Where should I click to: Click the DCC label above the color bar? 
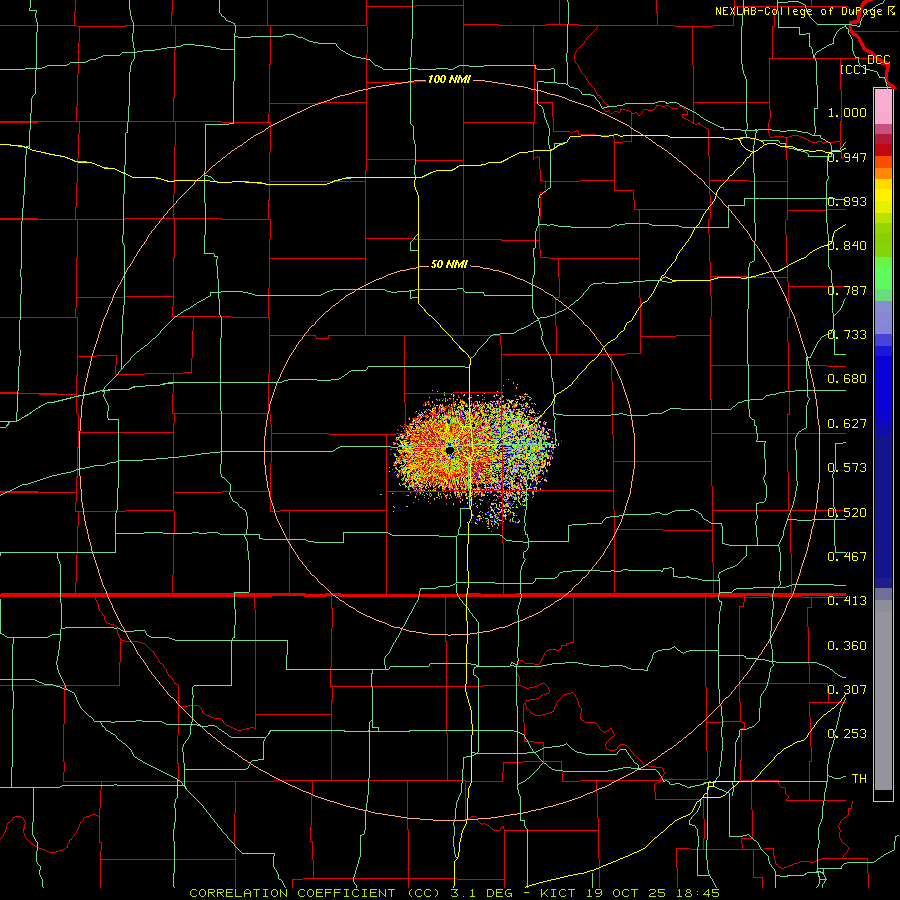point(879,60)
